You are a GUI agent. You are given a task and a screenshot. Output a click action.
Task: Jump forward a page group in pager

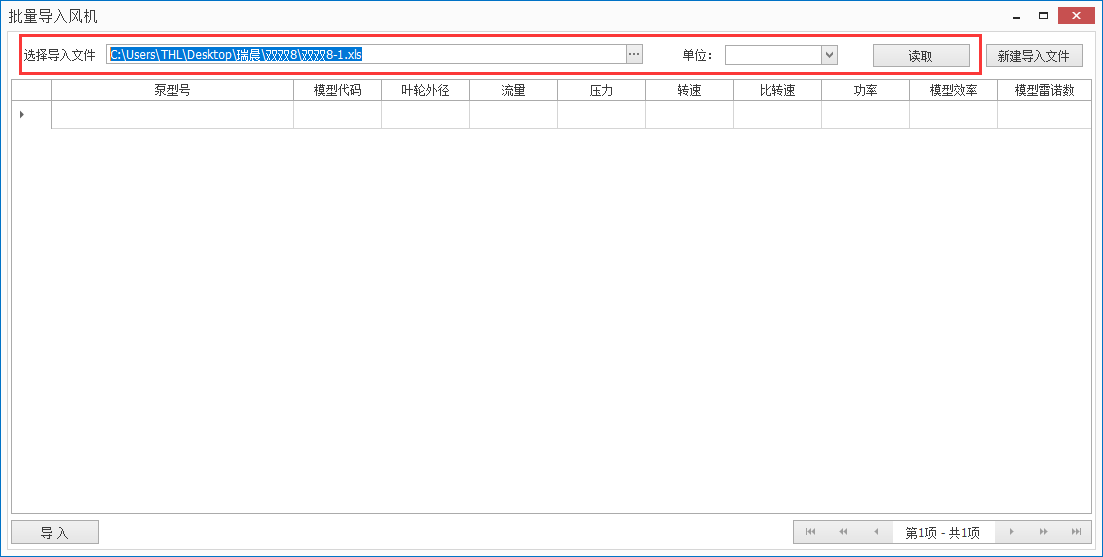point(1043,532)
